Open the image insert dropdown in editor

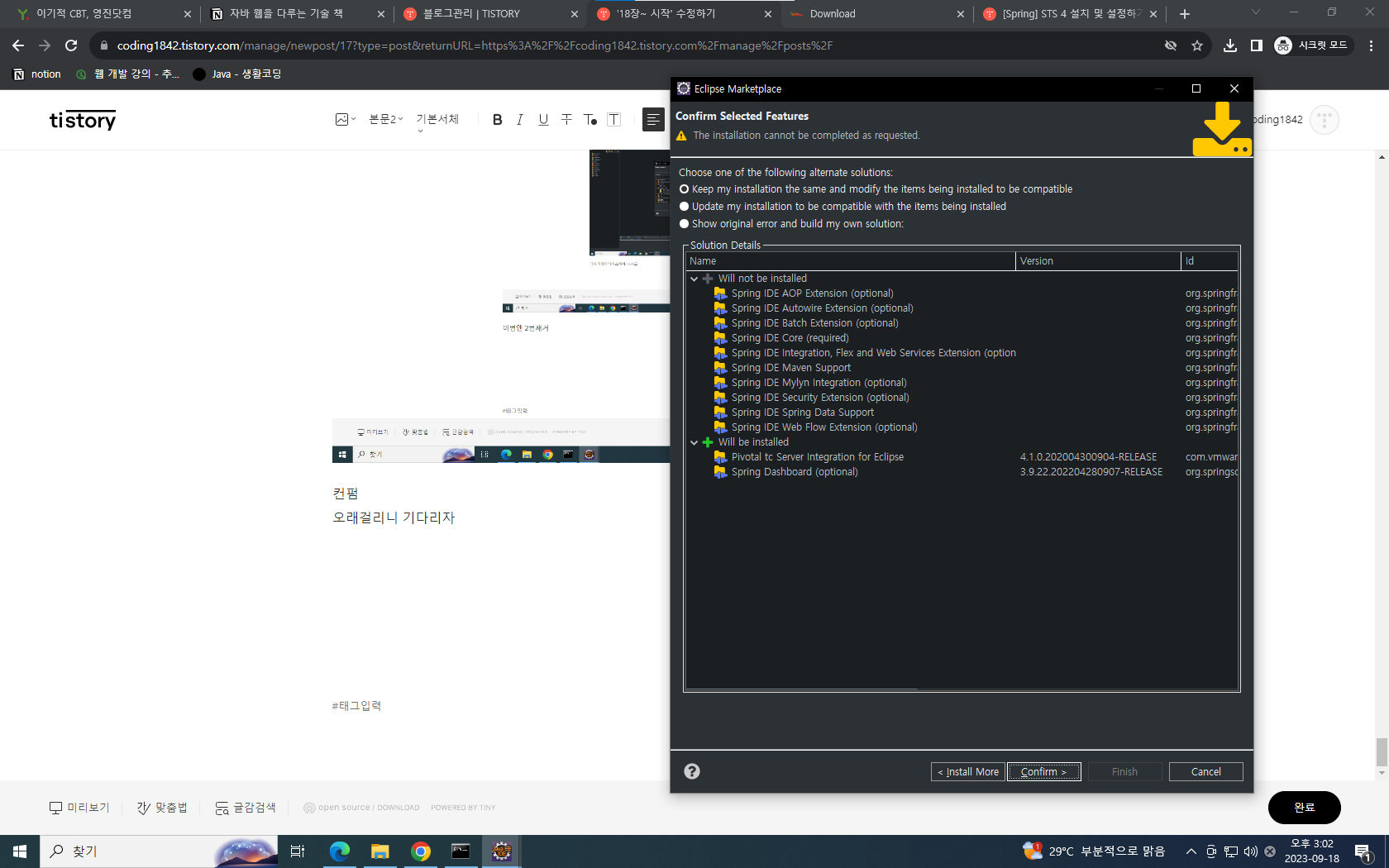pyautogui.click(x=346, y=120)
